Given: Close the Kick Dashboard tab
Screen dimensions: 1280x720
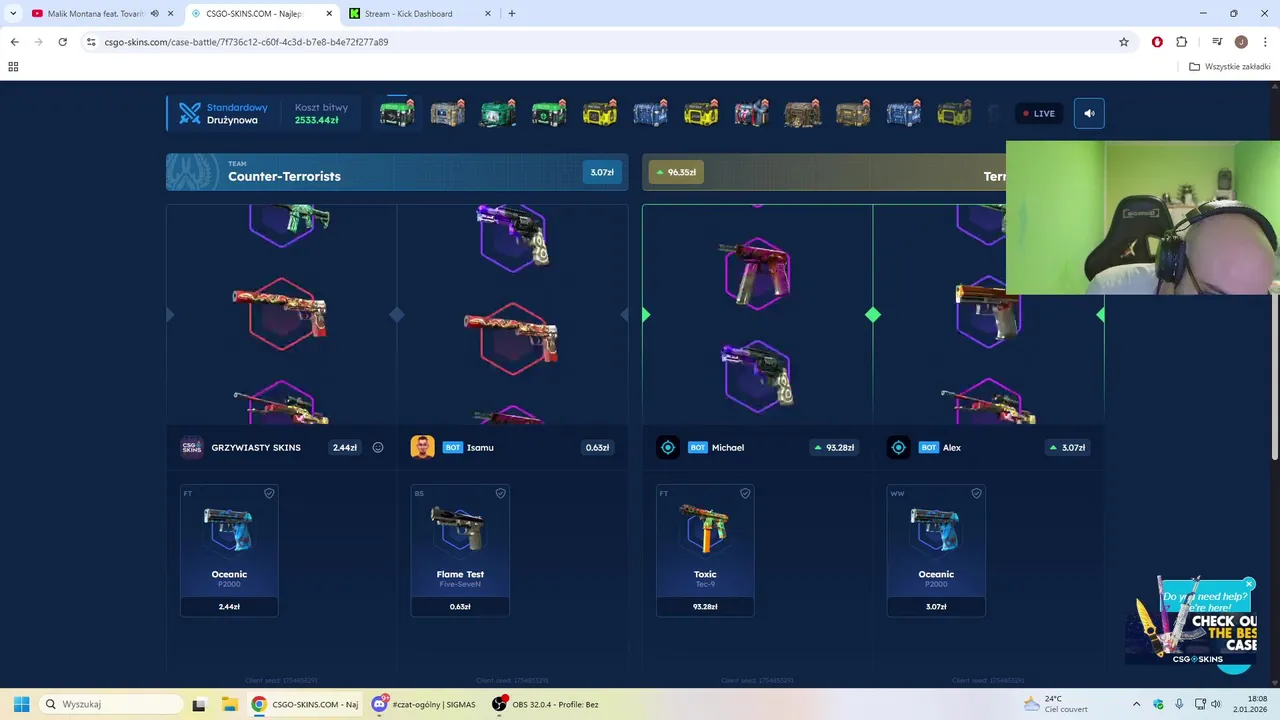Looking at the screenshot, I should point(489,14).
